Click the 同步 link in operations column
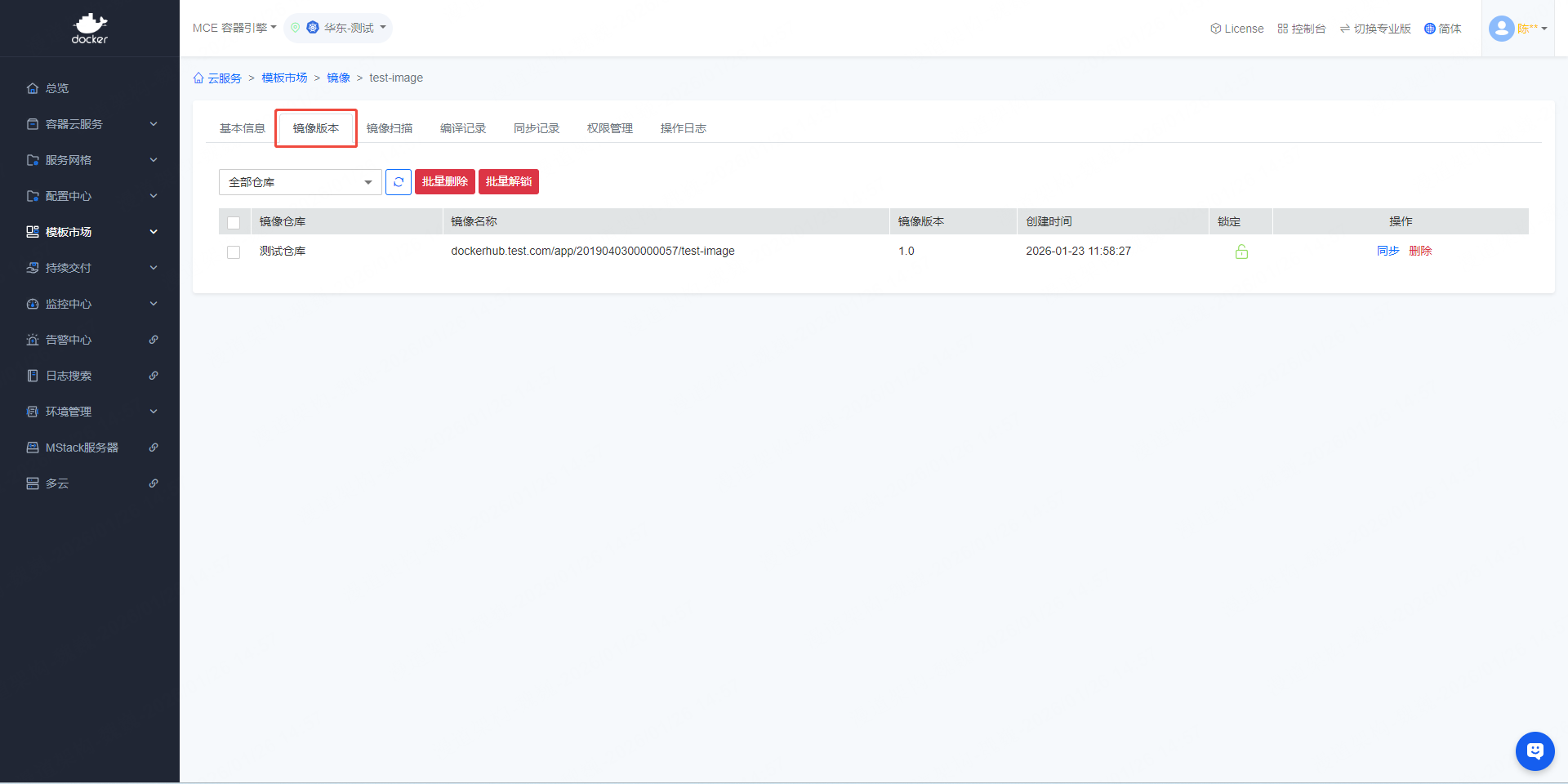The image size is (1568, 784). [1388, 251]
